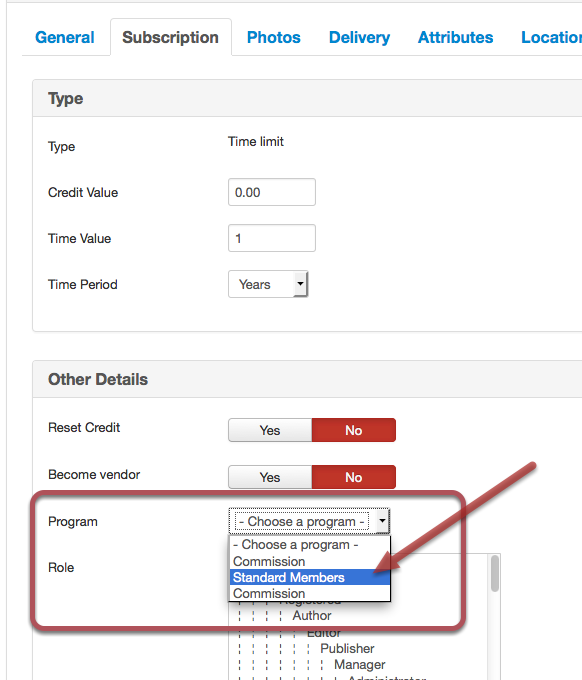Set Become vendor to Yes
The width and height of the screenshot is (582, 680).
(270, 477)
